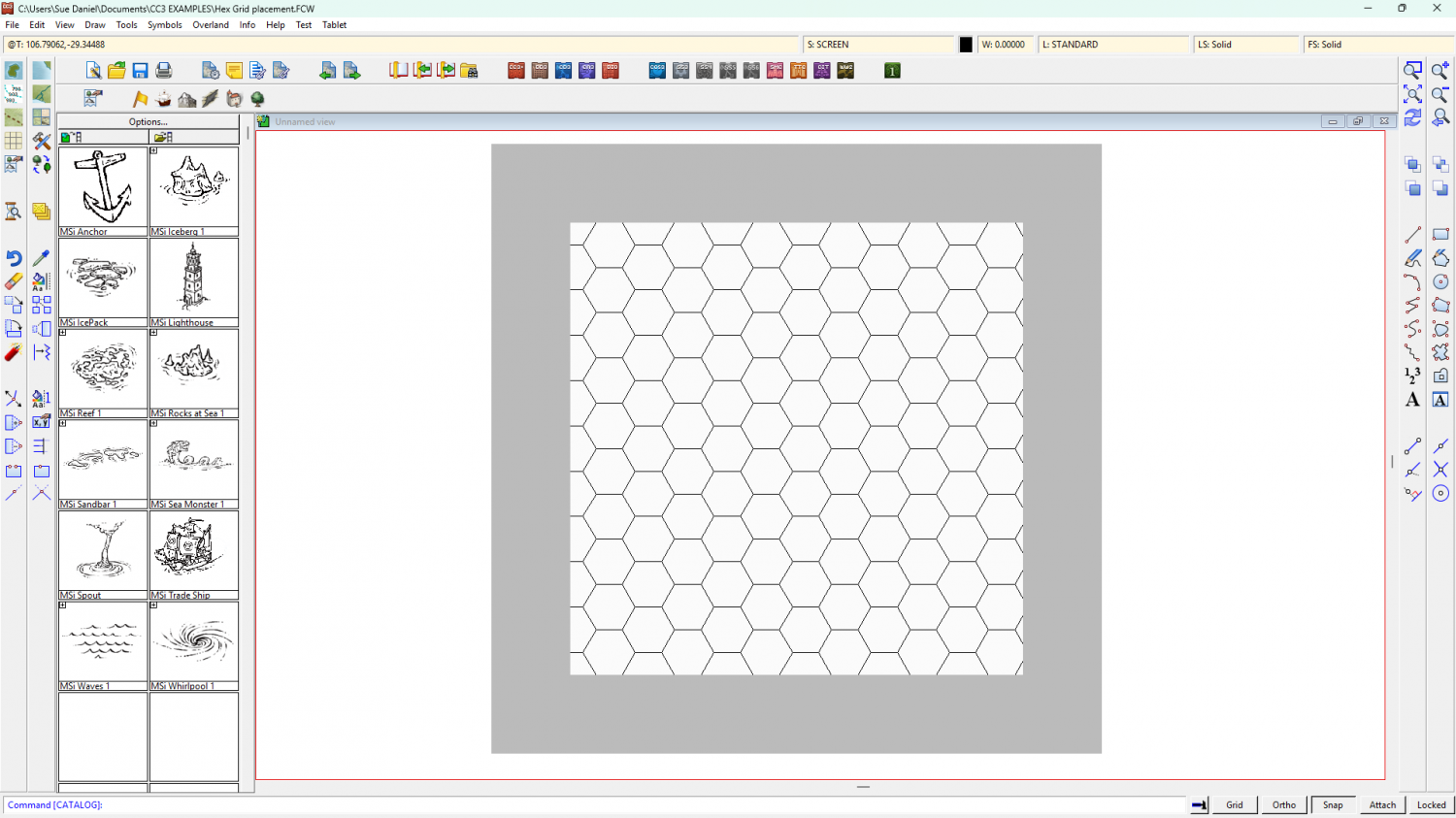1456x818 pixels.
Task: Click the eyedropper Keep Properties icon
Action: tap(41, 258)
